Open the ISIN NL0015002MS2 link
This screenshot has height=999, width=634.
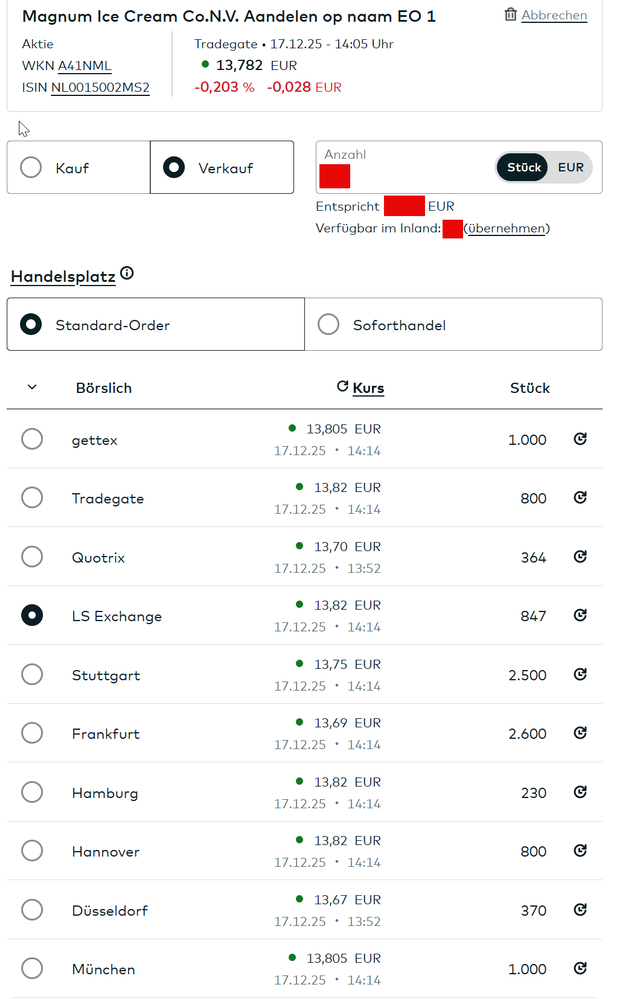100,88
